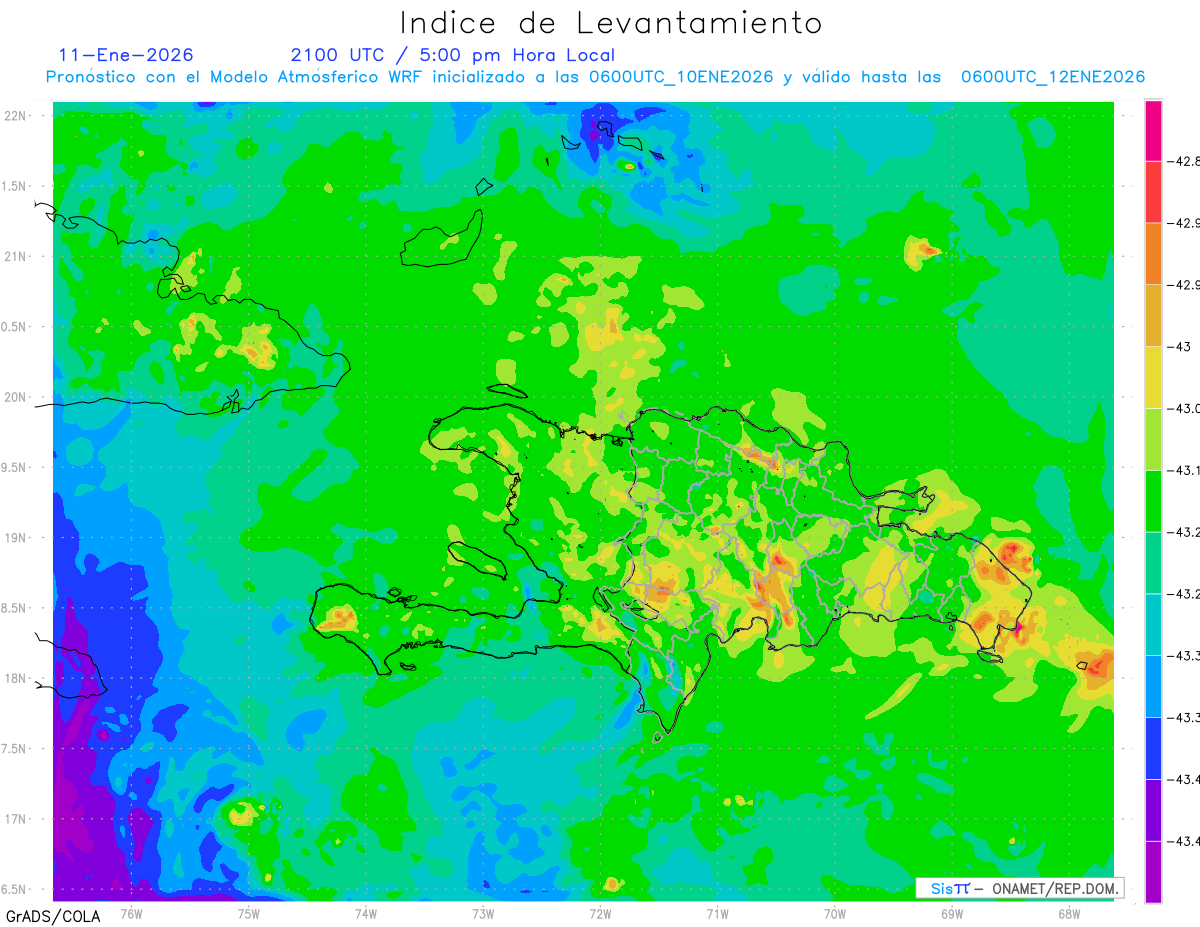The image size is (1200, 927).
Task: Click the '19N' latitude label
Action: pyautogui.click(x=15, y=538)
